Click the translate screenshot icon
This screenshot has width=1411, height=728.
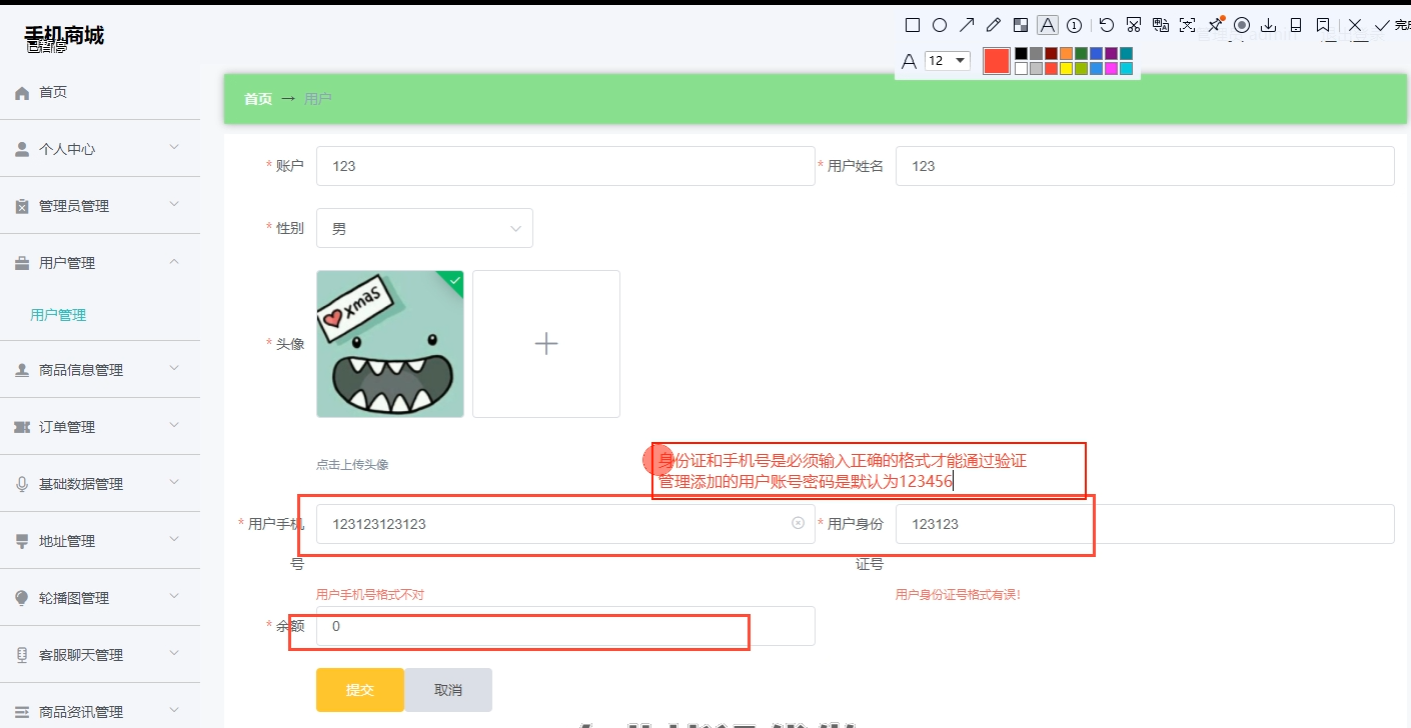[x=1160, y=25]
